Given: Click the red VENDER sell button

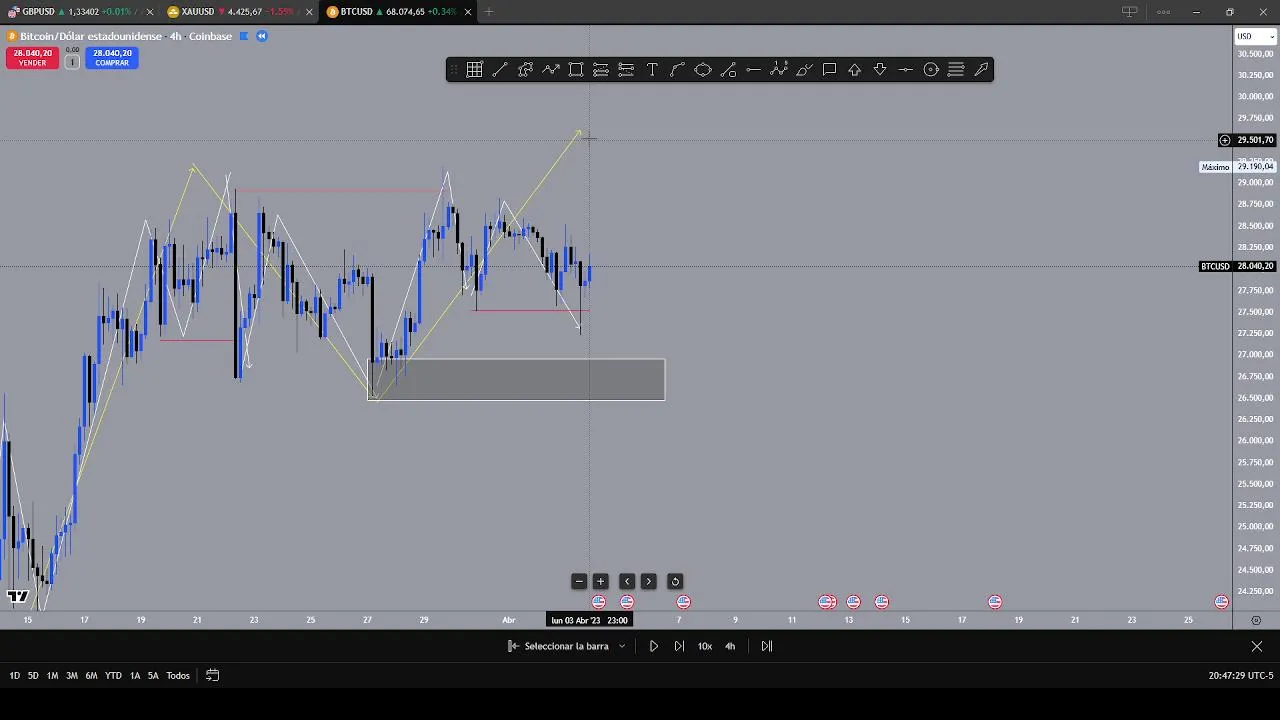Looking at the screenshot, I should tap(32, 58).
